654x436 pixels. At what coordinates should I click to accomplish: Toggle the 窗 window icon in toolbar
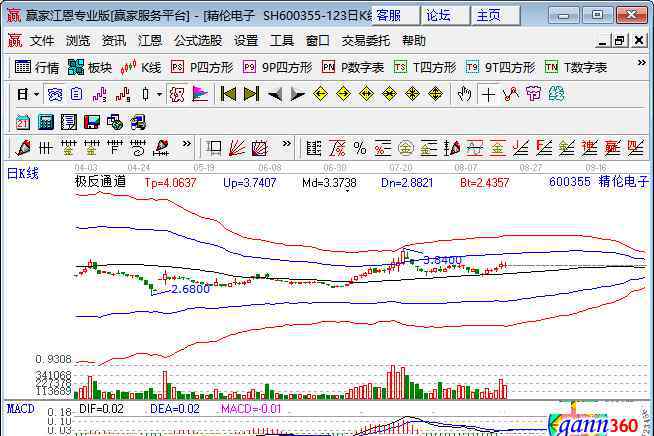(55, 94)
